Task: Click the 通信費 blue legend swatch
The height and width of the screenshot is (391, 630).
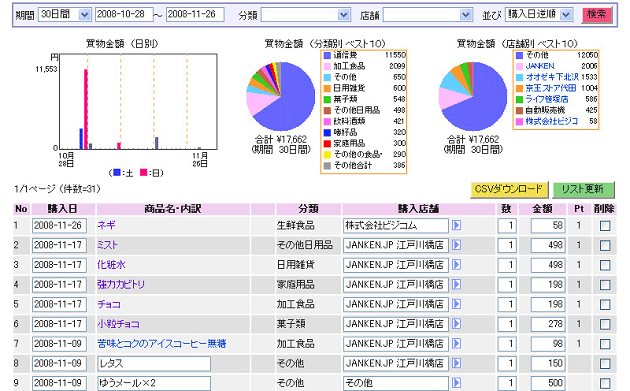Action: tap(327, 55)
